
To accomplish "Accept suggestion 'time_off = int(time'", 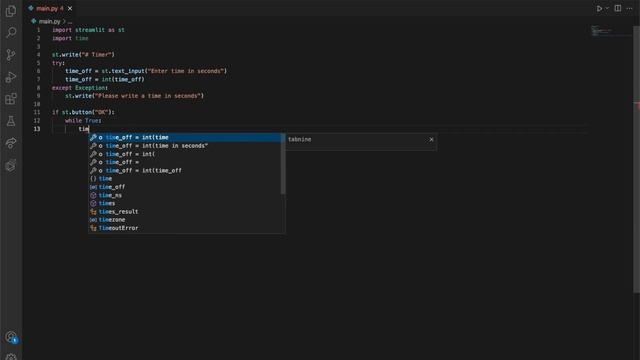I will [x=184, y=138].
